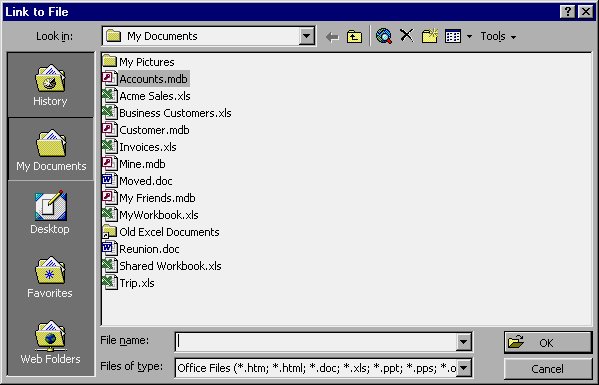Click the Access icon beside Customer.mdb
Image resolution: width=599 pixels, height=385 pixels.
coord(110,129)
